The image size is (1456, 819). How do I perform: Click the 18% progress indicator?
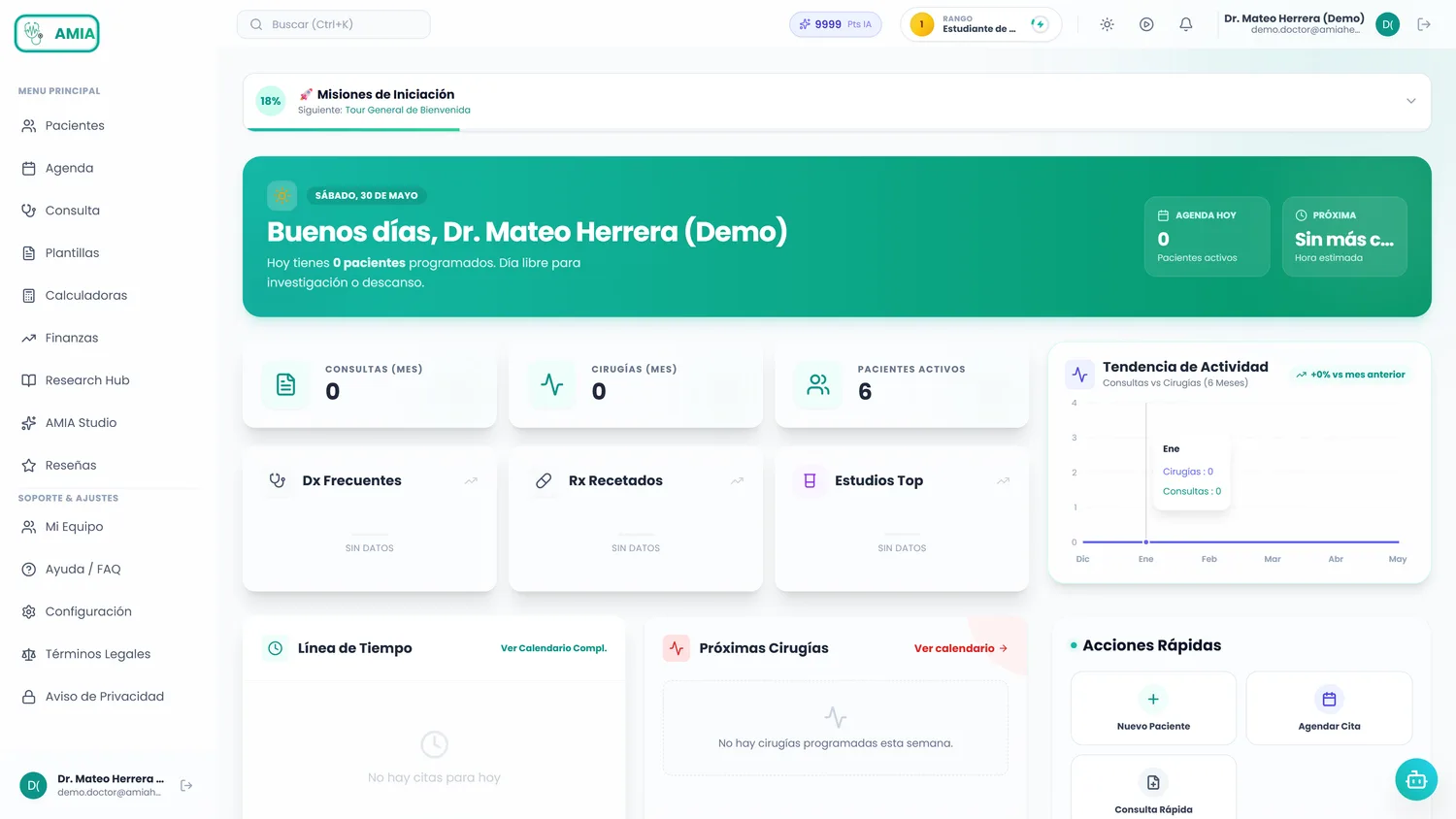coord(271,101)
